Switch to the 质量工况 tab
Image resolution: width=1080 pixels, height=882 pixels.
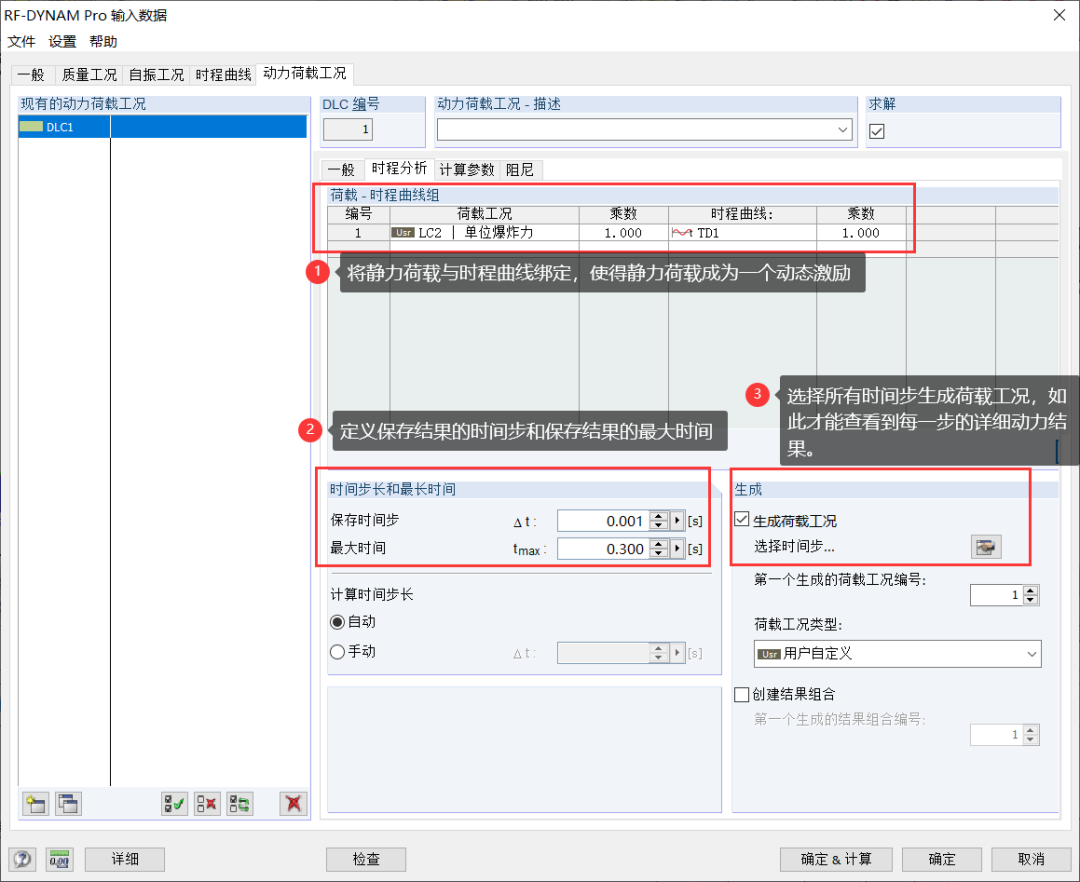(89, 74)
